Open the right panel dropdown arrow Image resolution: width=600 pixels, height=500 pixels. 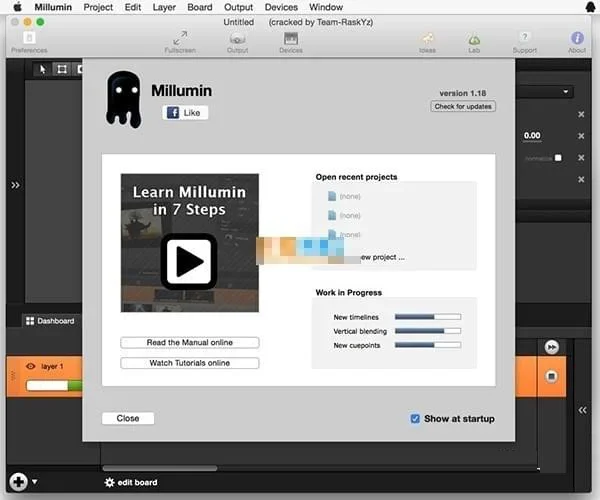click(x=566, y=92)
